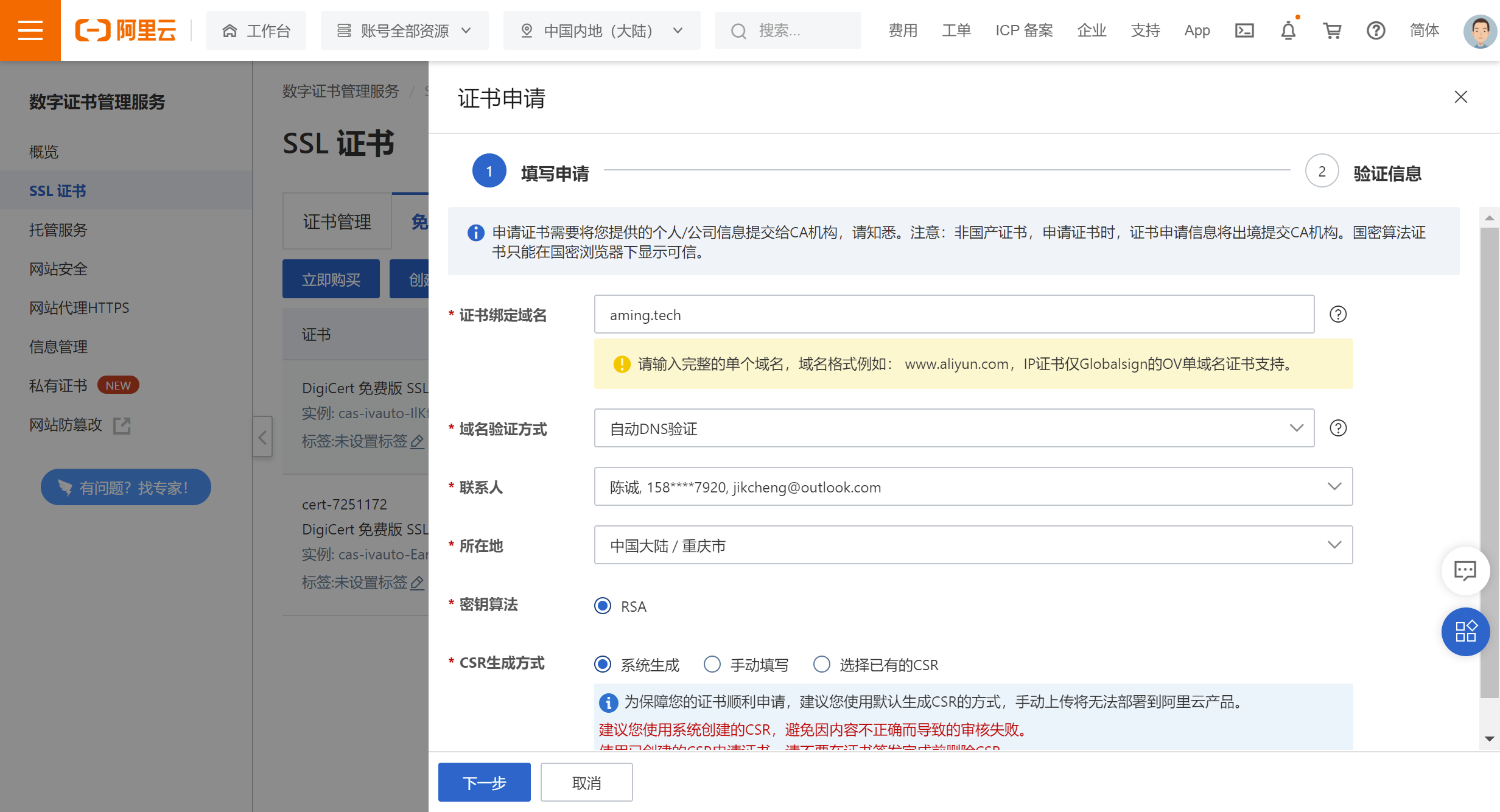This screenshot has height=812, width=1500.
Task: Open ICP 备案 in header
Action: coord(1024,30)
